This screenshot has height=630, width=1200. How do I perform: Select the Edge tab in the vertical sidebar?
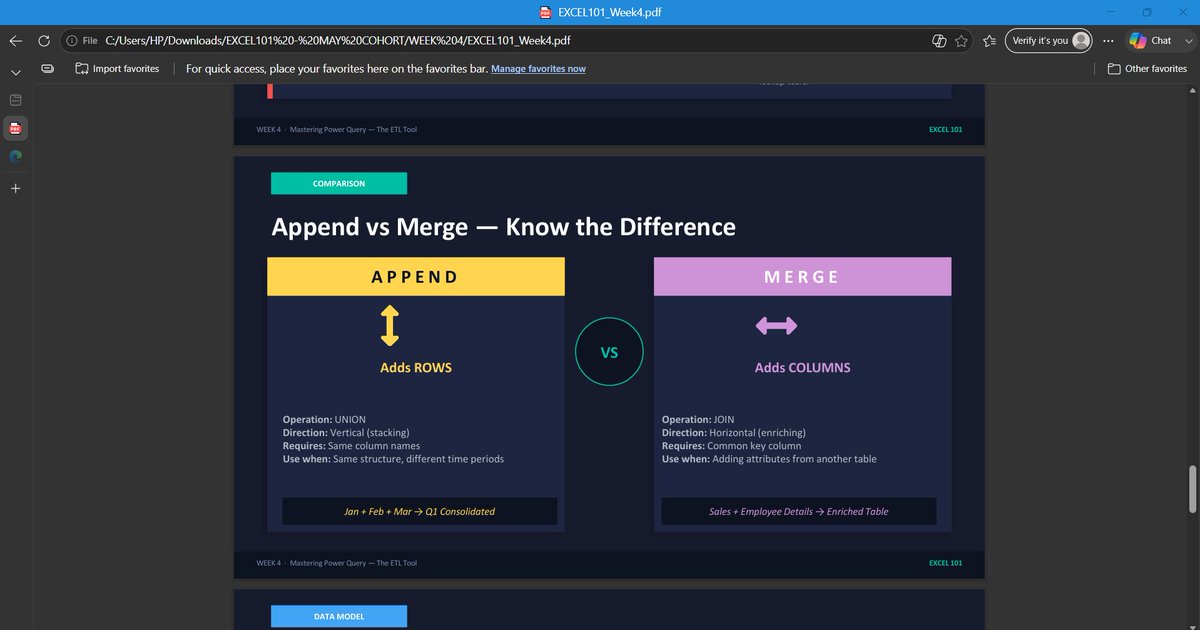pos(15,156)
